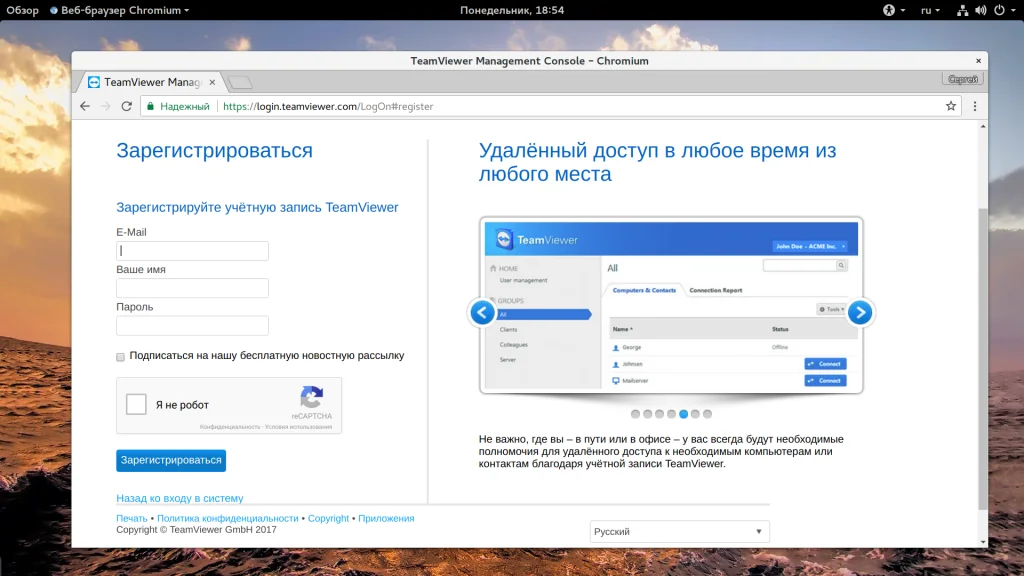Expand the Русский language dropdown
The width and height of the screenshot is (1024, 576).
point(679,532)
